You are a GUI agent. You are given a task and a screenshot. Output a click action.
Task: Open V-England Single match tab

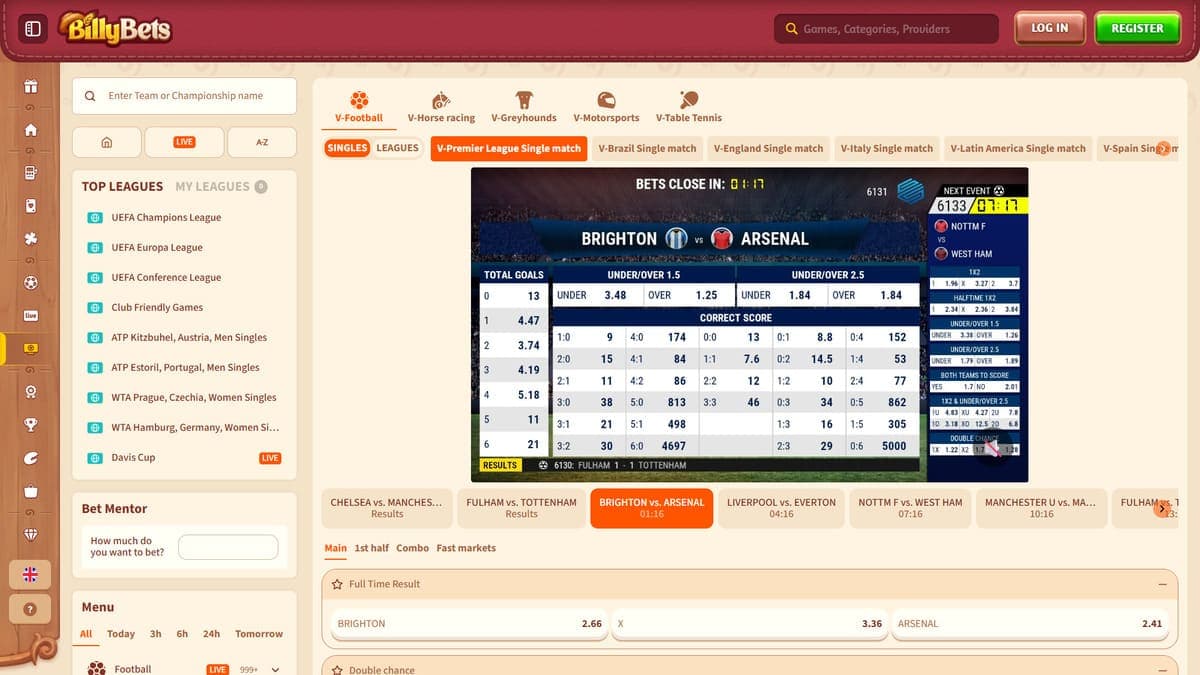768,148
